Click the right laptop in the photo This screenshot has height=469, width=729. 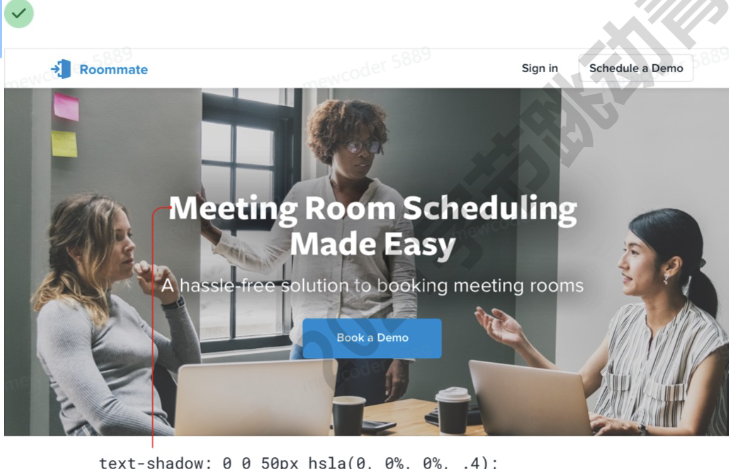[530, 398]
